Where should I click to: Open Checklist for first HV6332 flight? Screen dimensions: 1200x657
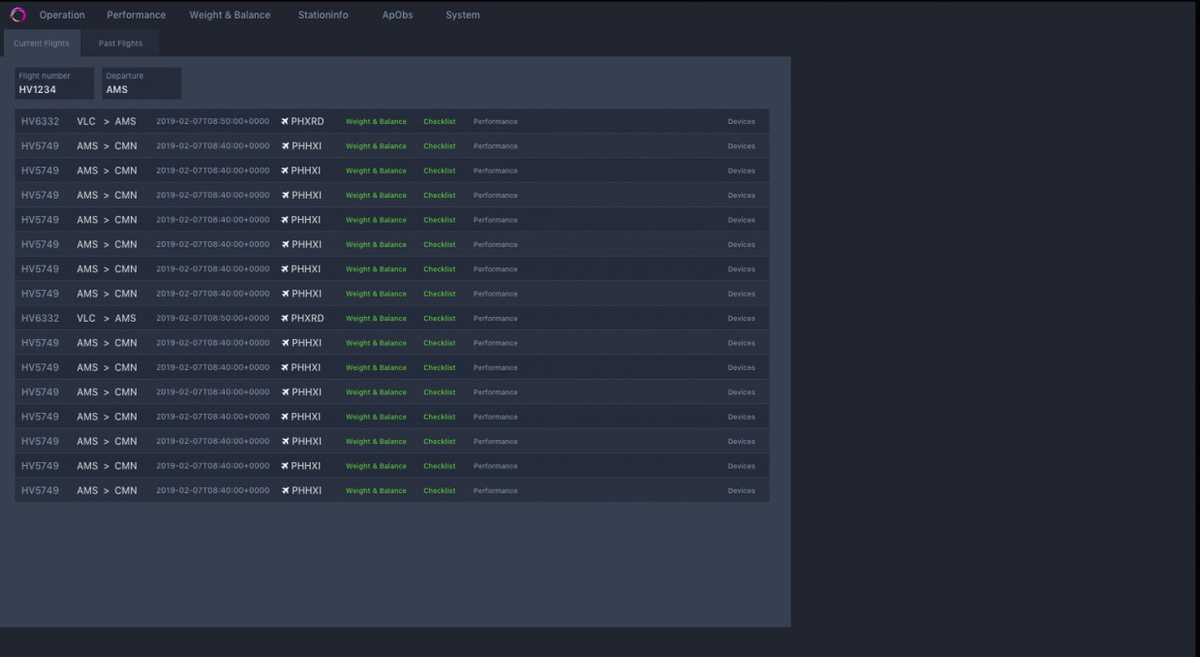(x=439, y=122)
